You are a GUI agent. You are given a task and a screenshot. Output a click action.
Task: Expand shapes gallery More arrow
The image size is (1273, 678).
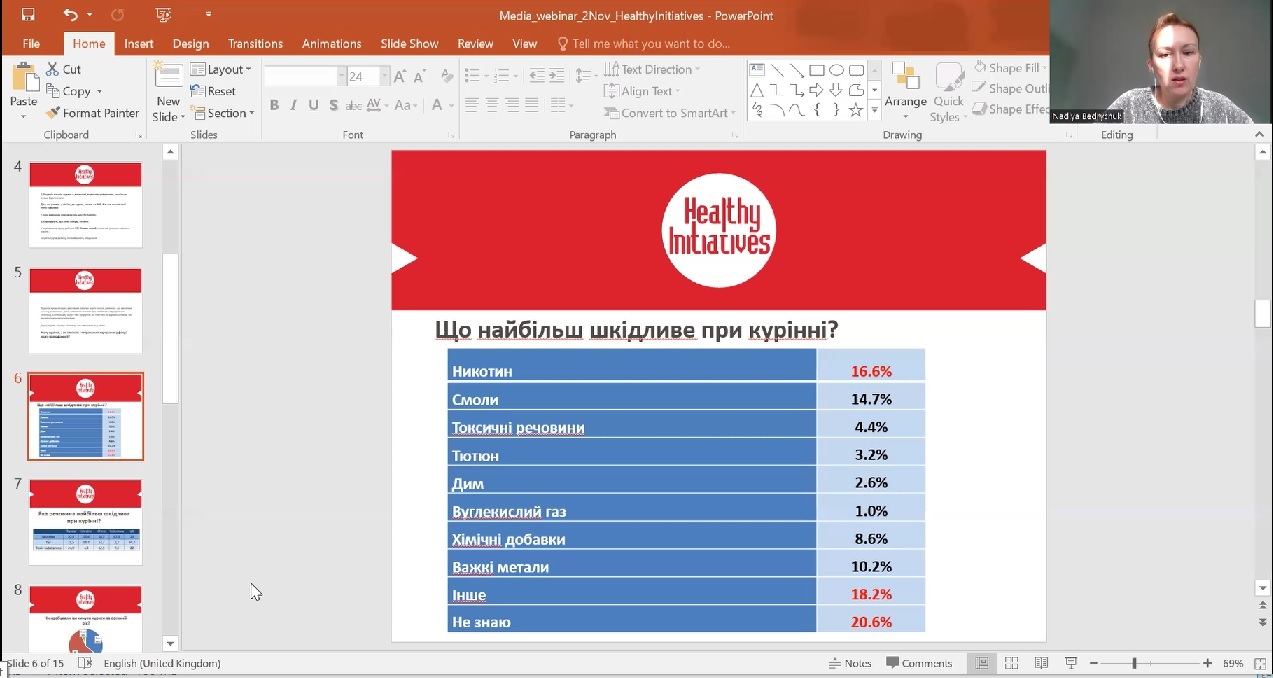click(x=875, y=110)
